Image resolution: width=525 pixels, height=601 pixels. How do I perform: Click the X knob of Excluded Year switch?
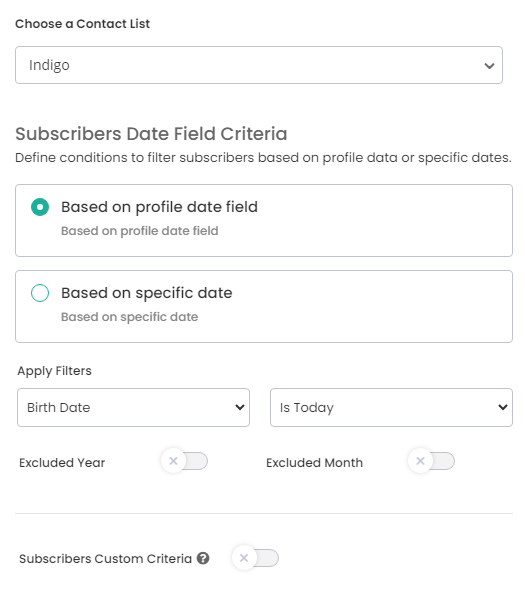173,461
